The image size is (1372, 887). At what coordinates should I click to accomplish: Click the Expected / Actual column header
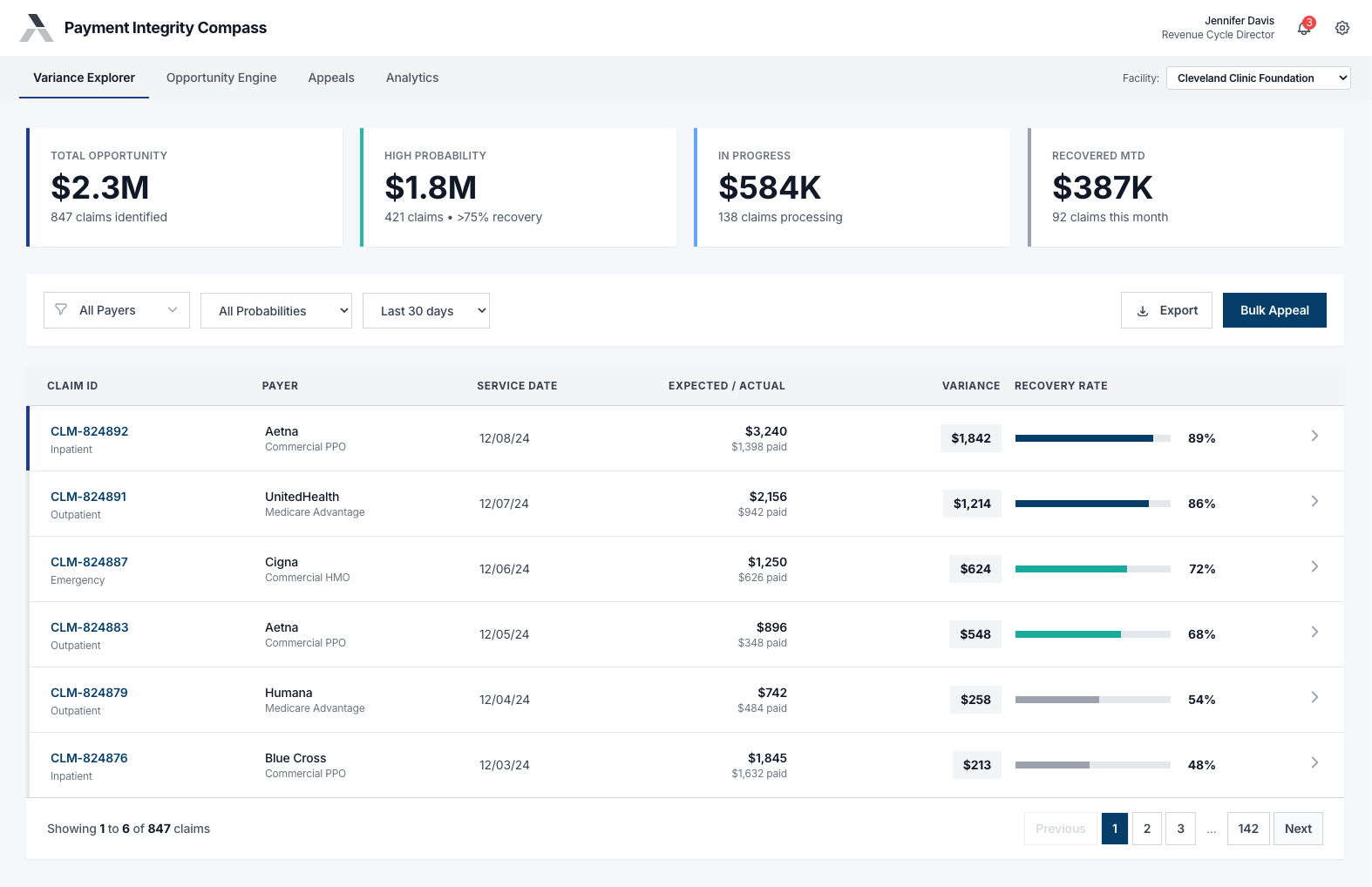(727, 386)
